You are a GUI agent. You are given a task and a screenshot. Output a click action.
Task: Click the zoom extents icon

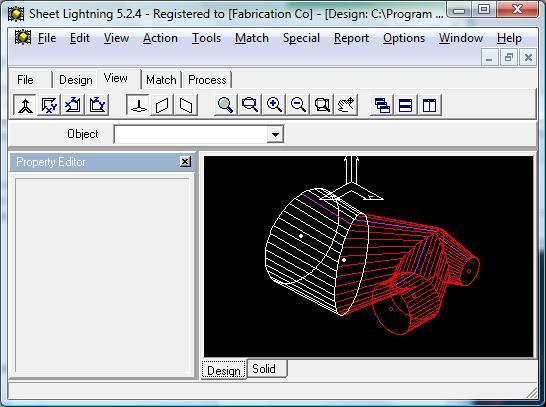pyautogui.click(x=322, y=105)
